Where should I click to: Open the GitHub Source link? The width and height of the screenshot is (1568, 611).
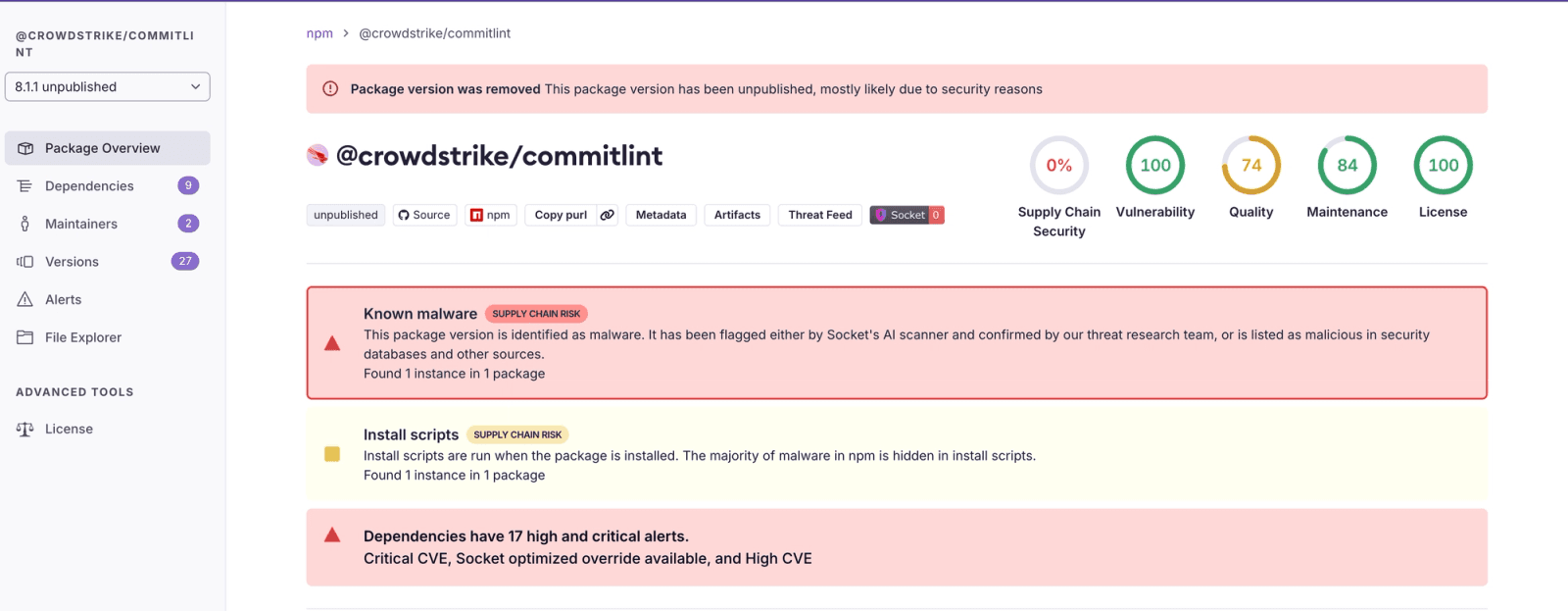coord(424,215)
